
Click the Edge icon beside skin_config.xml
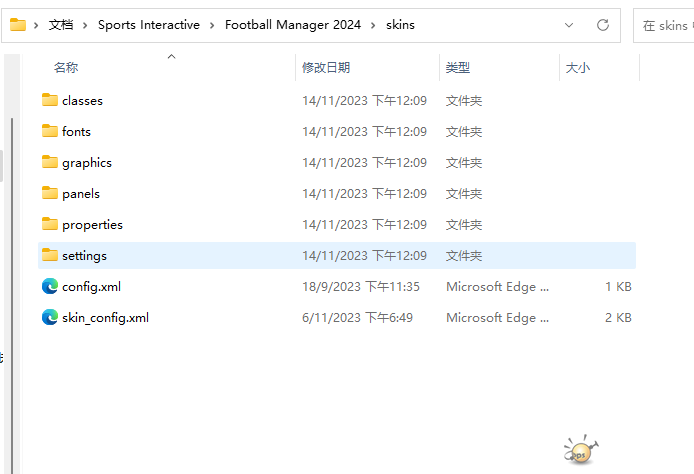(50, 317)
